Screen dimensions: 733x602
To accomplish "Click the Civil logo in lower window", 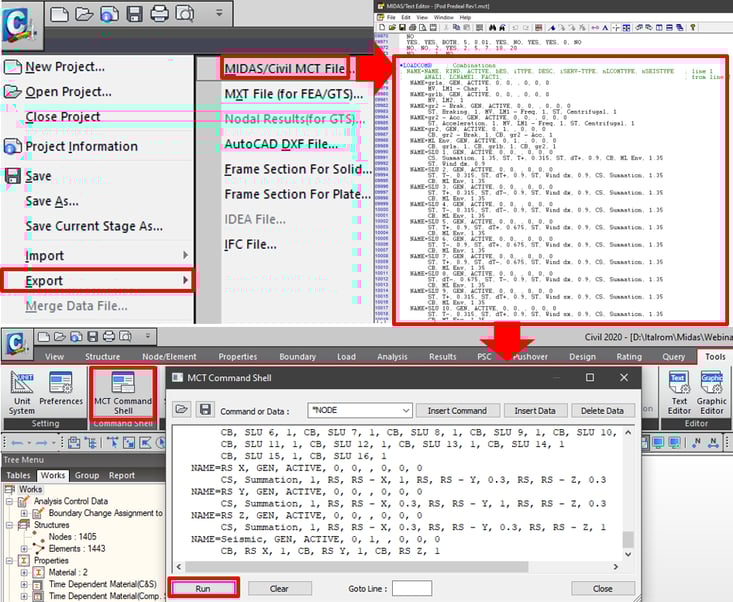I will coord(17,344).
